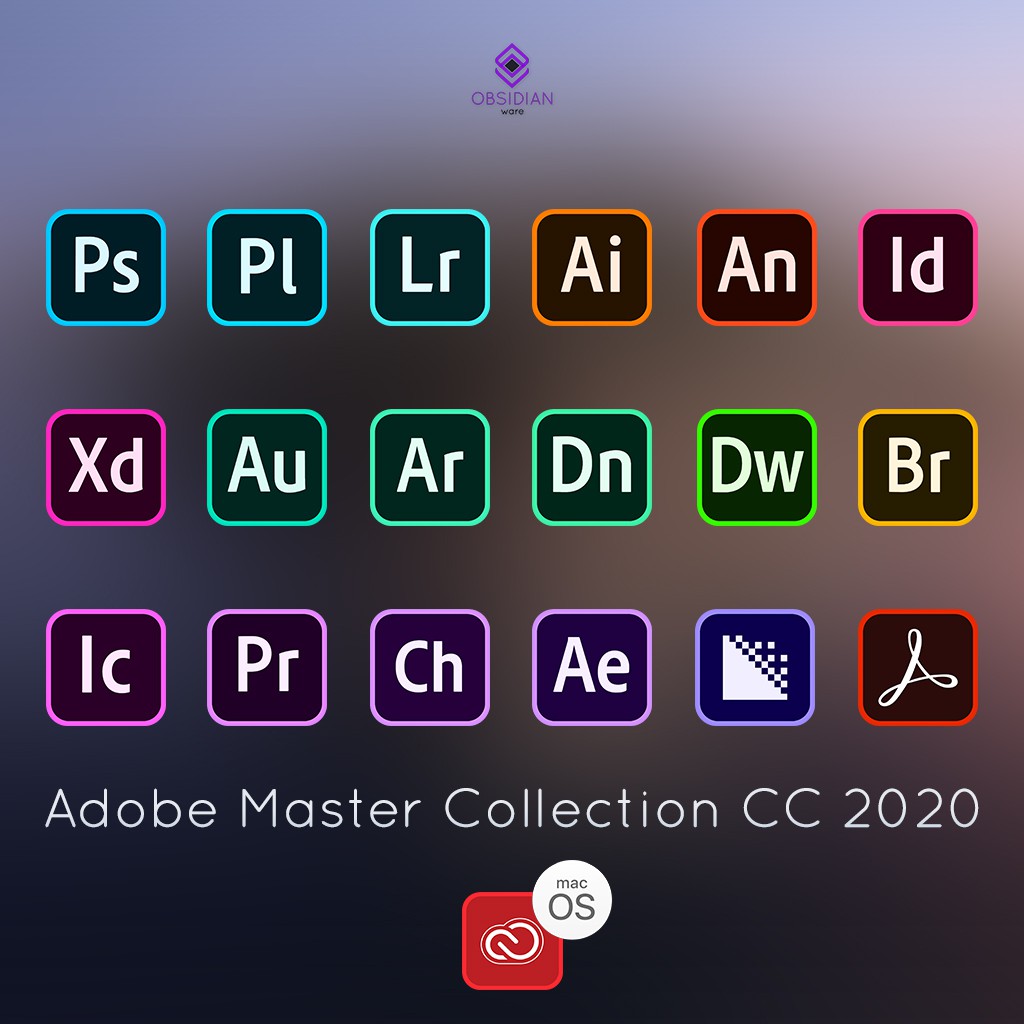Select the Bridge Br icon

click(x=918, y=467)
